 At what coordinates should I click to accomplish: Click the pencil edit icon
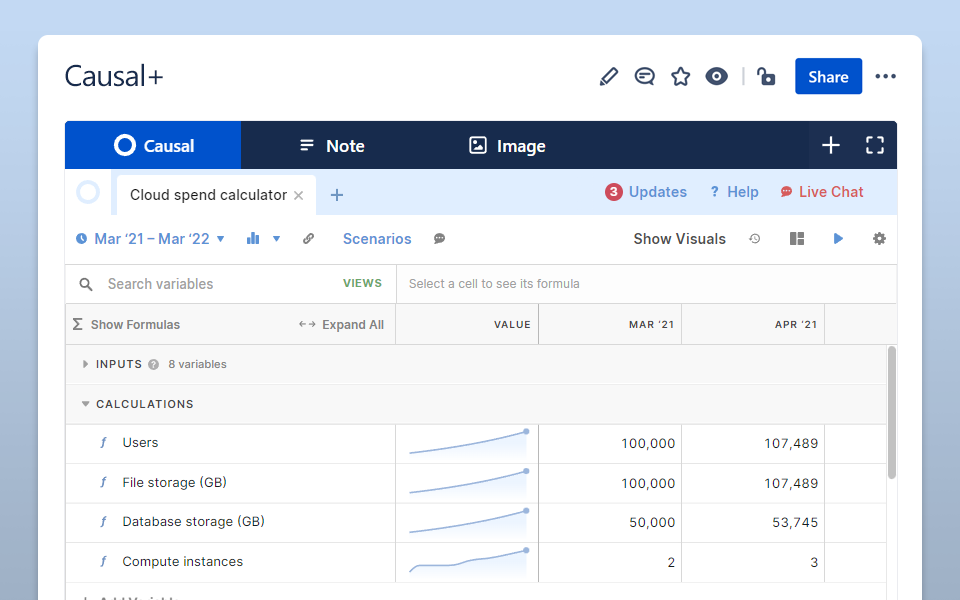click(x=608, y=77)
